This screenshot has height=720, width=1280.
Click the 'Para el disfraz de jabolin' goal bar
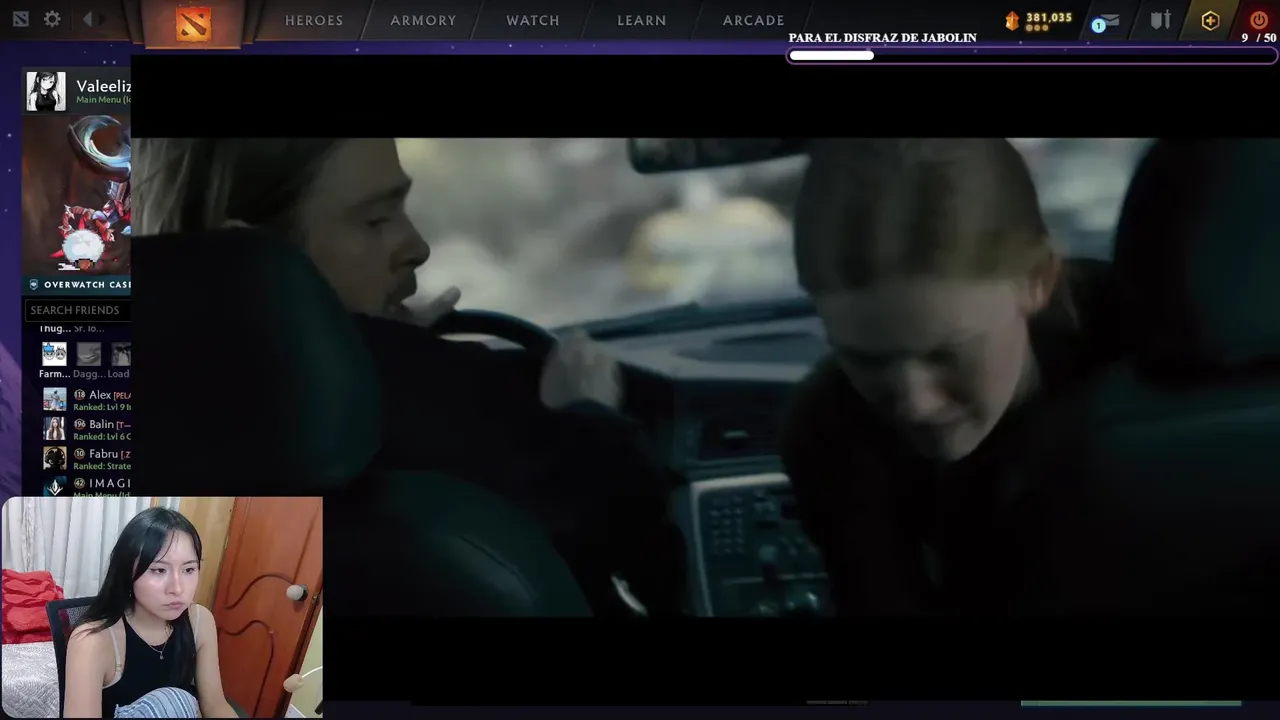tap(1032, 56)
